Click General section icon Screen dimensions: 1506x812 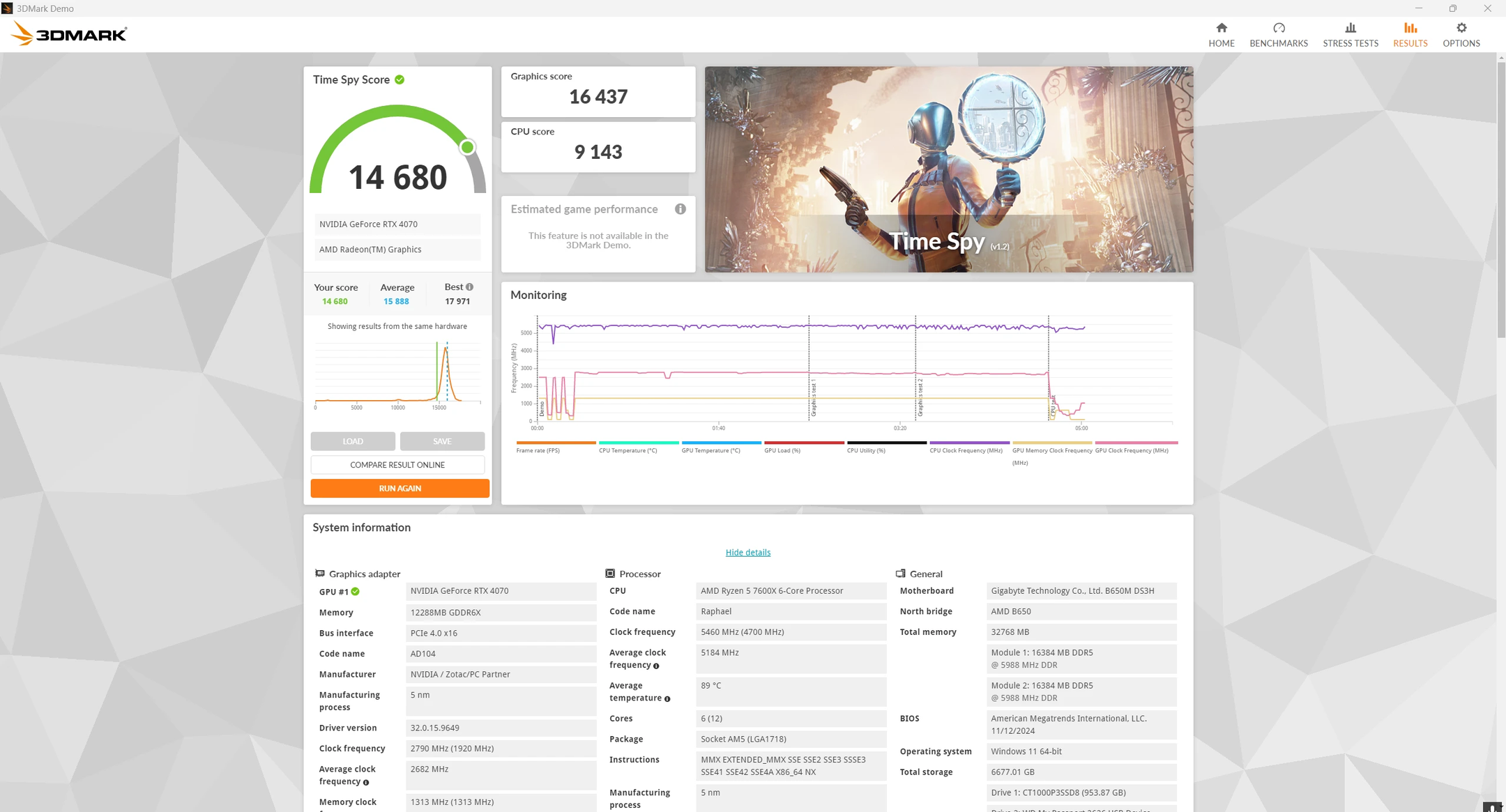point(900,573)
